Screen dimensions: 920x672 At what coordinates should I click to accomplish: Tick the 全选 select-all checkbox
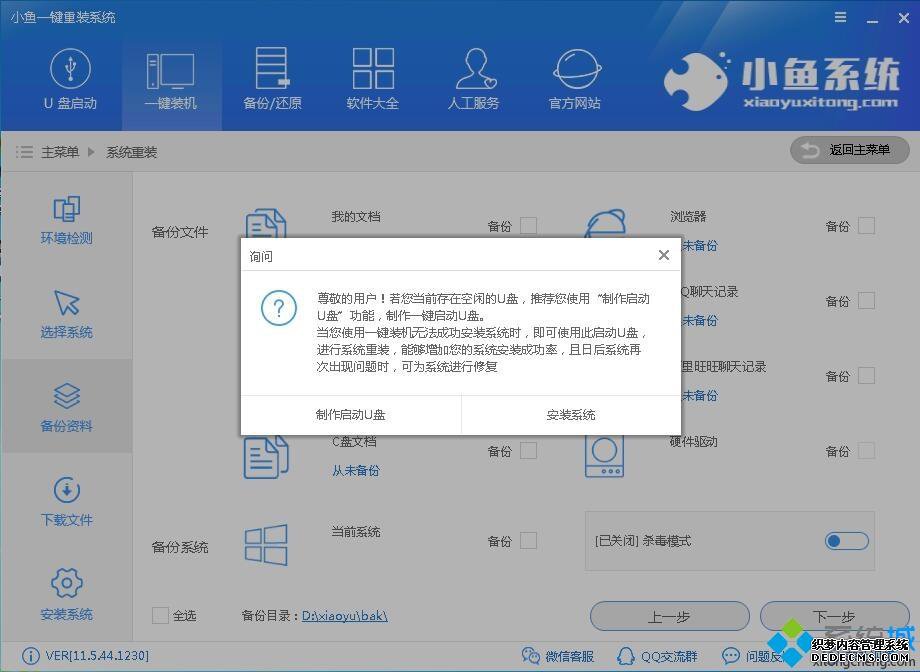[160, 615]
